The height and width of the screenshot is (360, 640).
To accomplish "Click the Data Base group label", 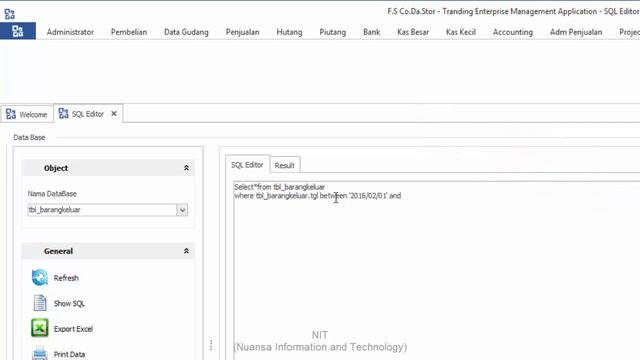I will [x=29, y=138].
